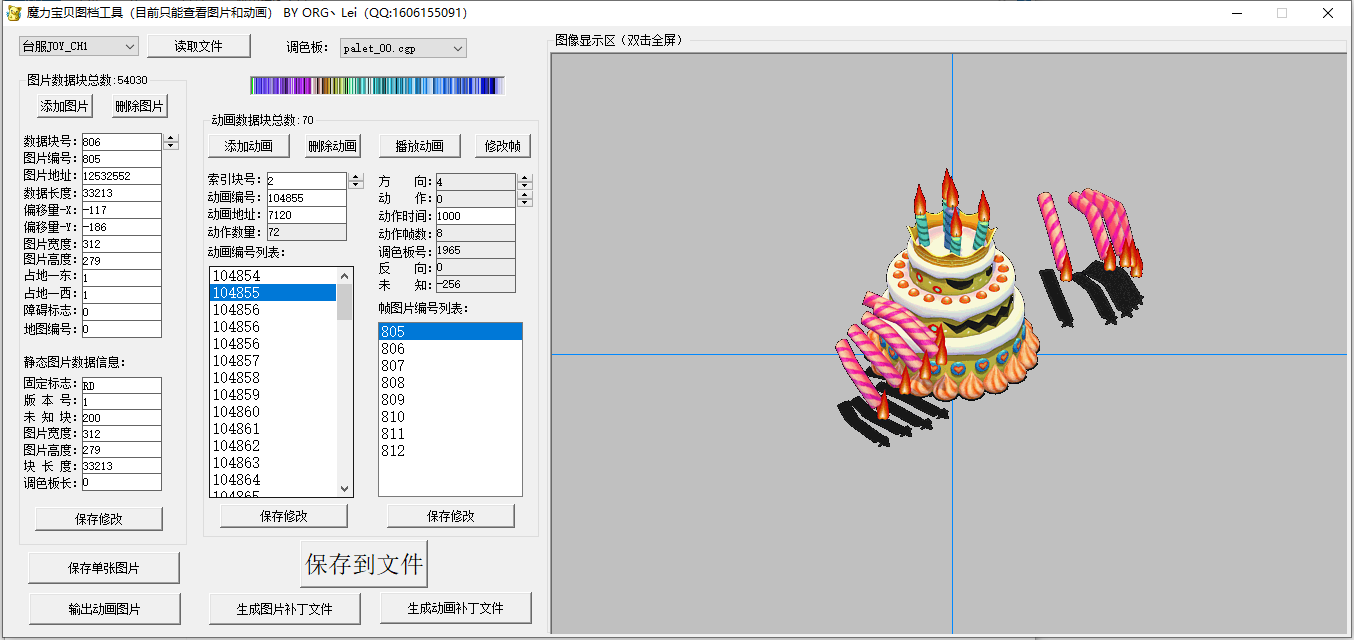Start playback with 播放动画 button
The image size is (1354, 640).
click(x=419, y=146)
